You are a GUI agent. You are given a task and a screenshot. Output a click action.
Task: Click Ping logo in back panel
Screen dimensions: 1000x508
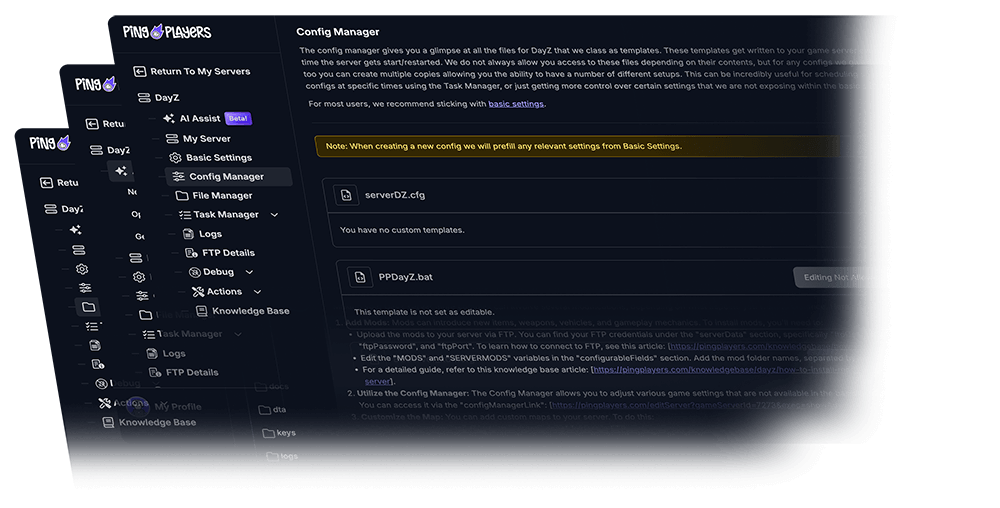coord(50,143)
